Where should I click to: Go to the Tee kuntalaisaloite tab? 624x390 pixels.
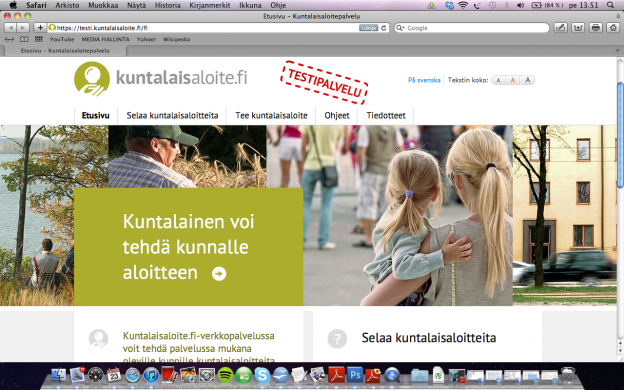271,115
